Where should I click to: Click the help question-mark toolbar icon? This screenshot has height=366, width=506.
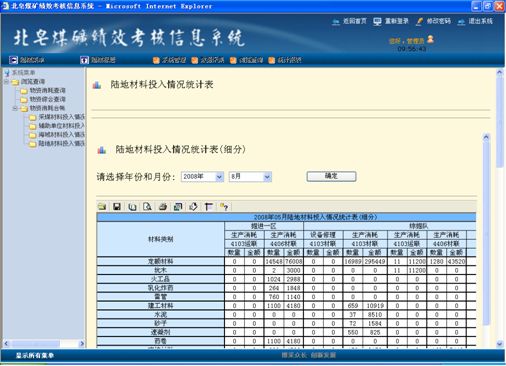pyautogui.click(x=224, y=207)
